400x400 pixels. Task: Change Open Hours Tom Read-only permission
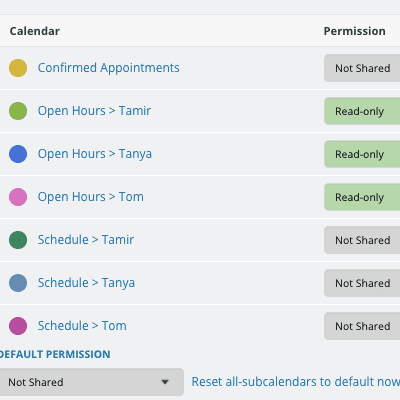pos(362,197)
